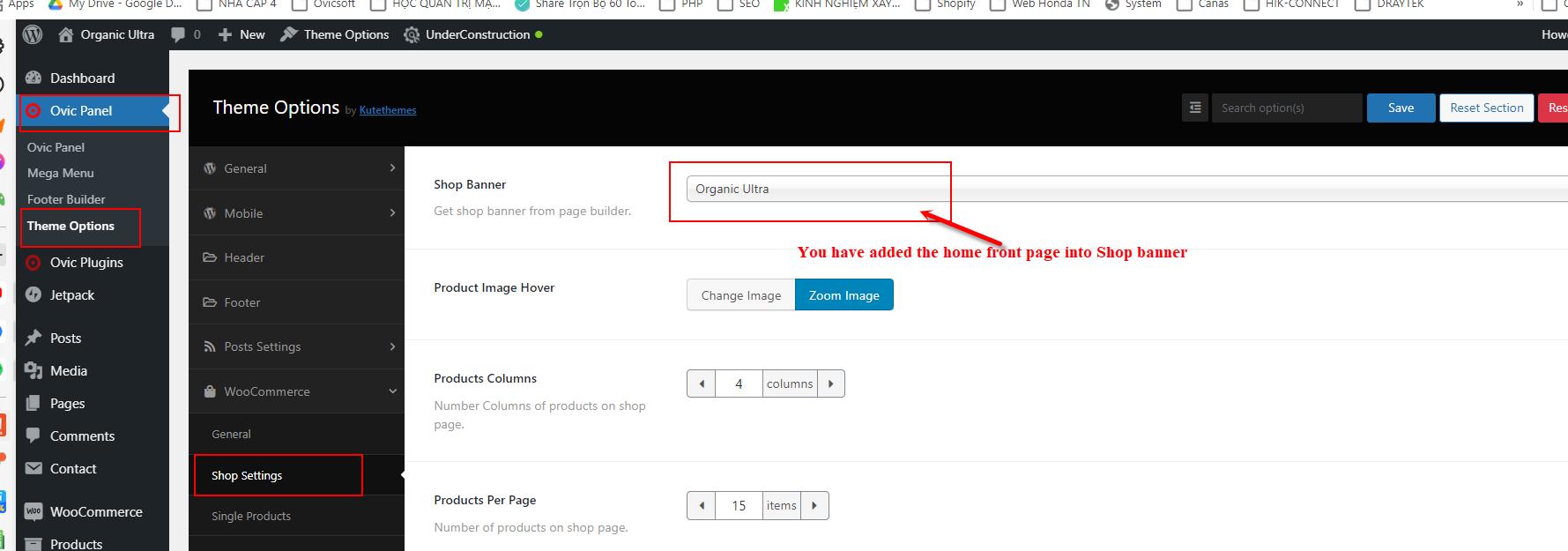The height and width of the screenshot is (551, 1568).
Task: Click the Posts pin icon
Action: click(x=33, y=338)
